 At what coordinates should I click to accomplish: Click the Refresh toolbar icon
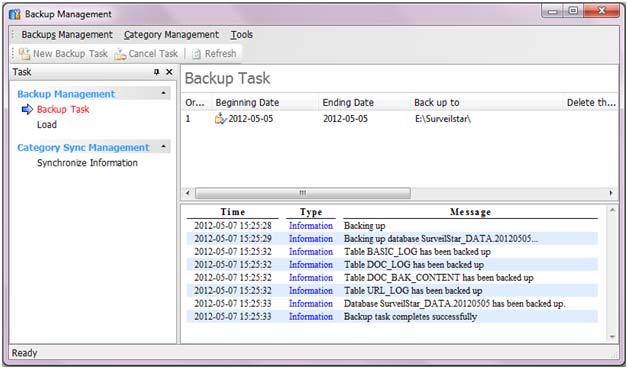196,54
